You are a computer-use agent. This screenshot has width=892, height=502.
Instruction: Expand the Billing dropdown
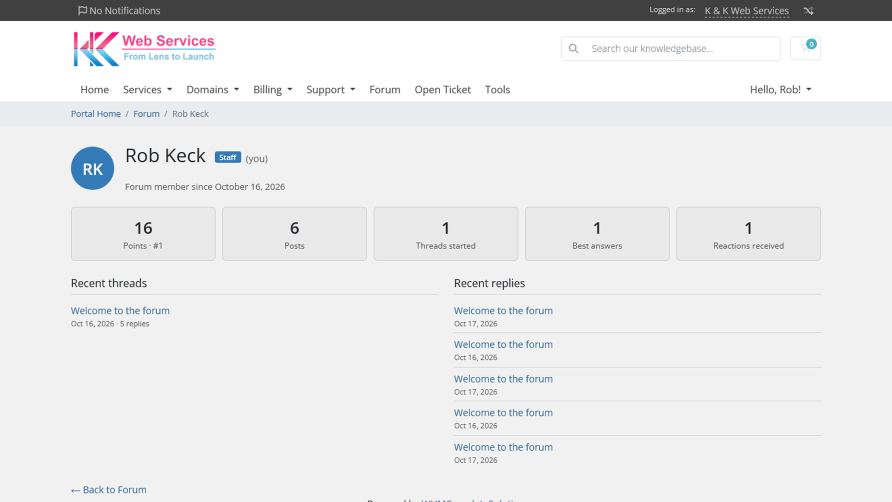272,89
